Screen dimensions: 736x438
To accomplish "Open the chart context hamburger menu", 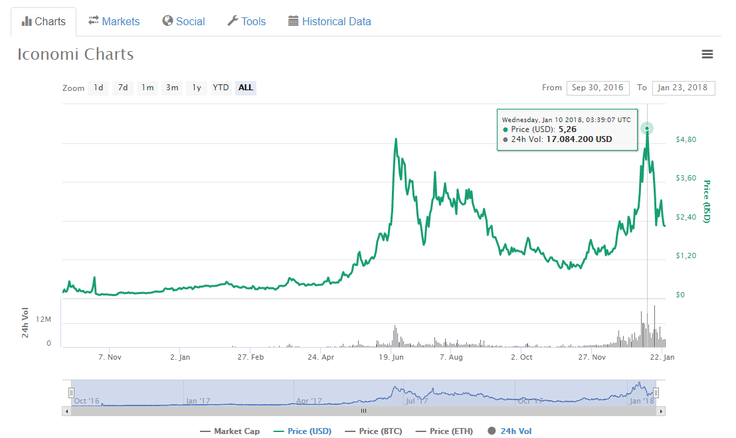I will coord(707,54).
